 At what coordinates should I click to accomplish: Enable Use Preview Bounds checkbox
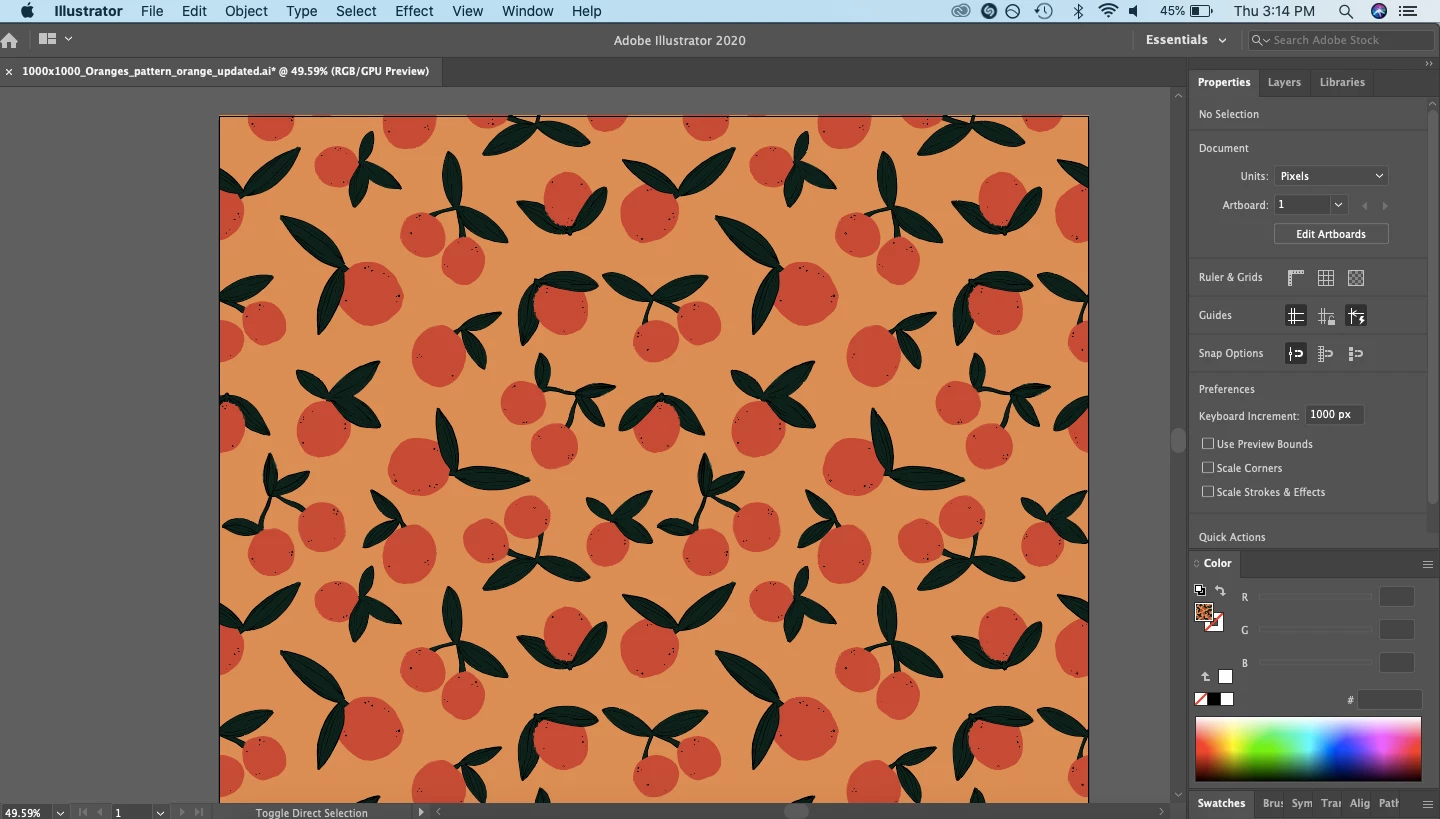(x=1208, y=444)
